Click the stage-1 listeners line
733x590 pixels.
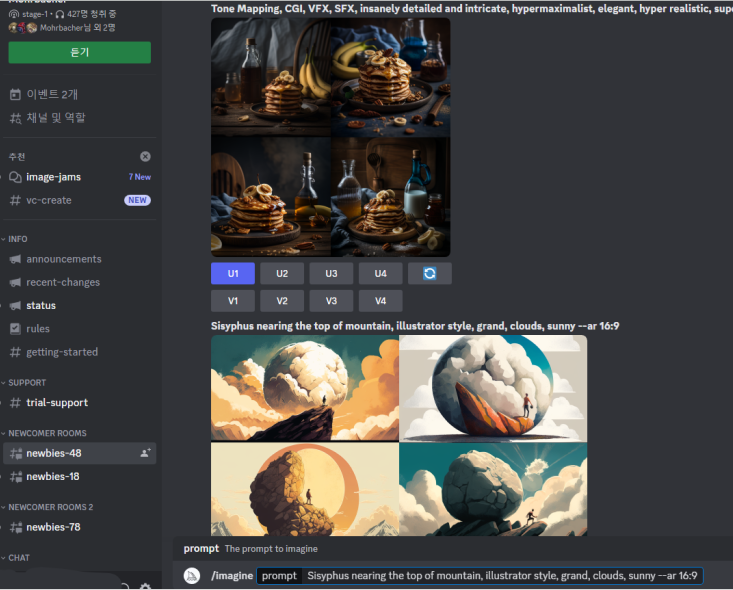click(x=63, y=14)
